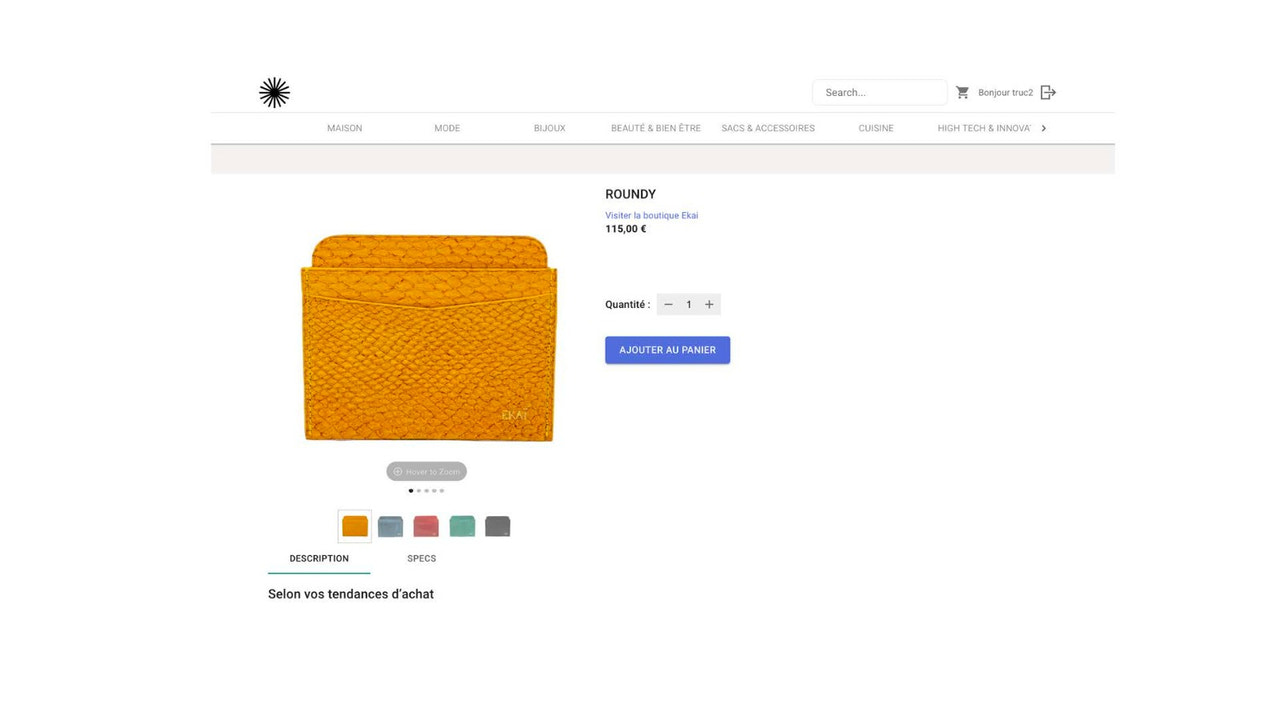Expand the HIGH TECH & INNOVA menu chevron

[1043, 128]
